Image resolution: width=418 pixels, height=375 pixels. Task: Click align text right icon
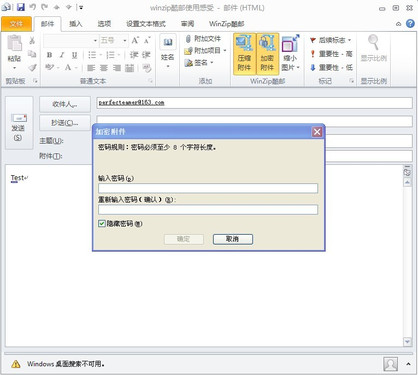point(116,68)
